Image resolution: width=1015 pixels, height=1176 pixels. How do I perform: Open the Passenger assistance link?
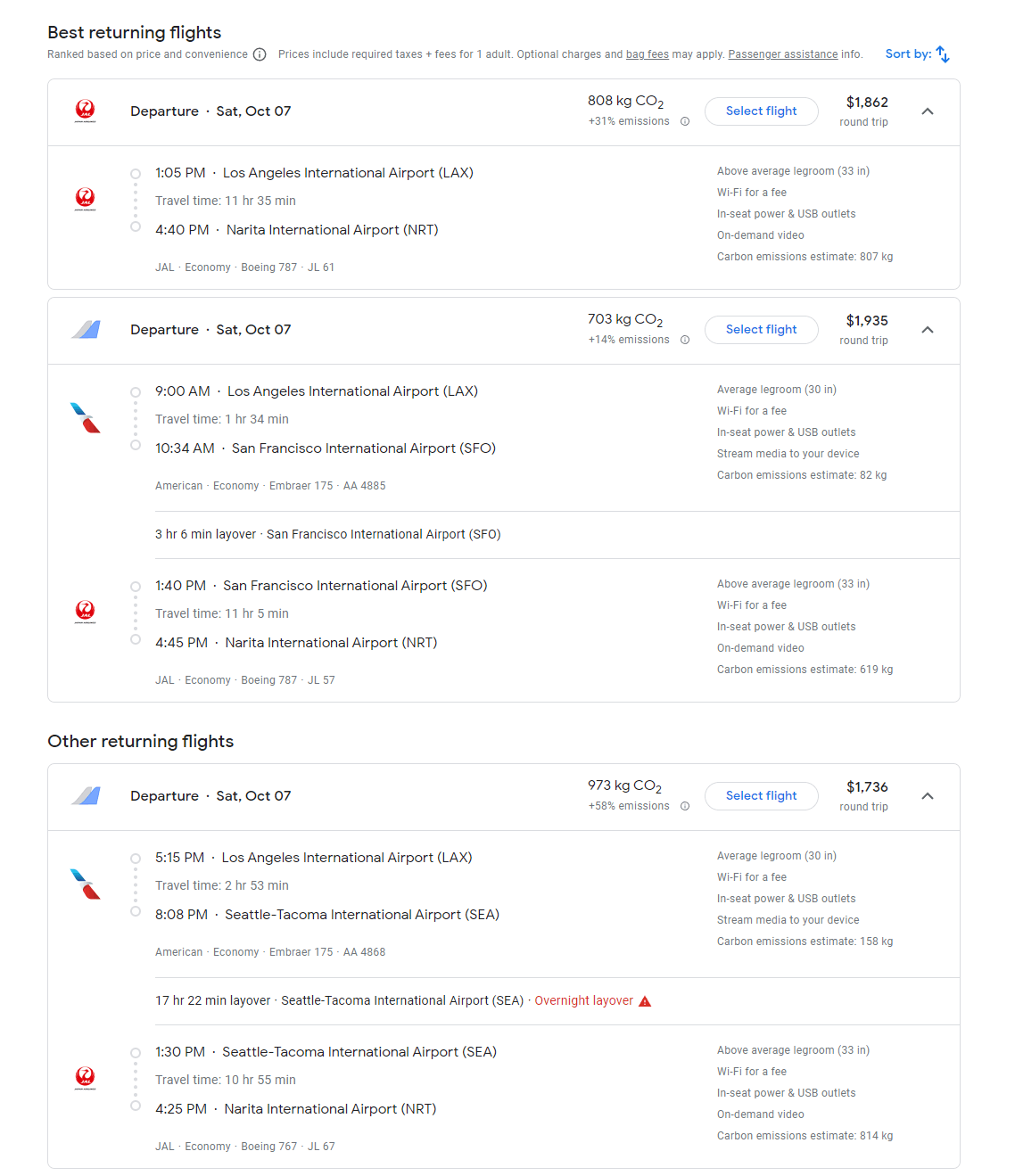[782, 54]
